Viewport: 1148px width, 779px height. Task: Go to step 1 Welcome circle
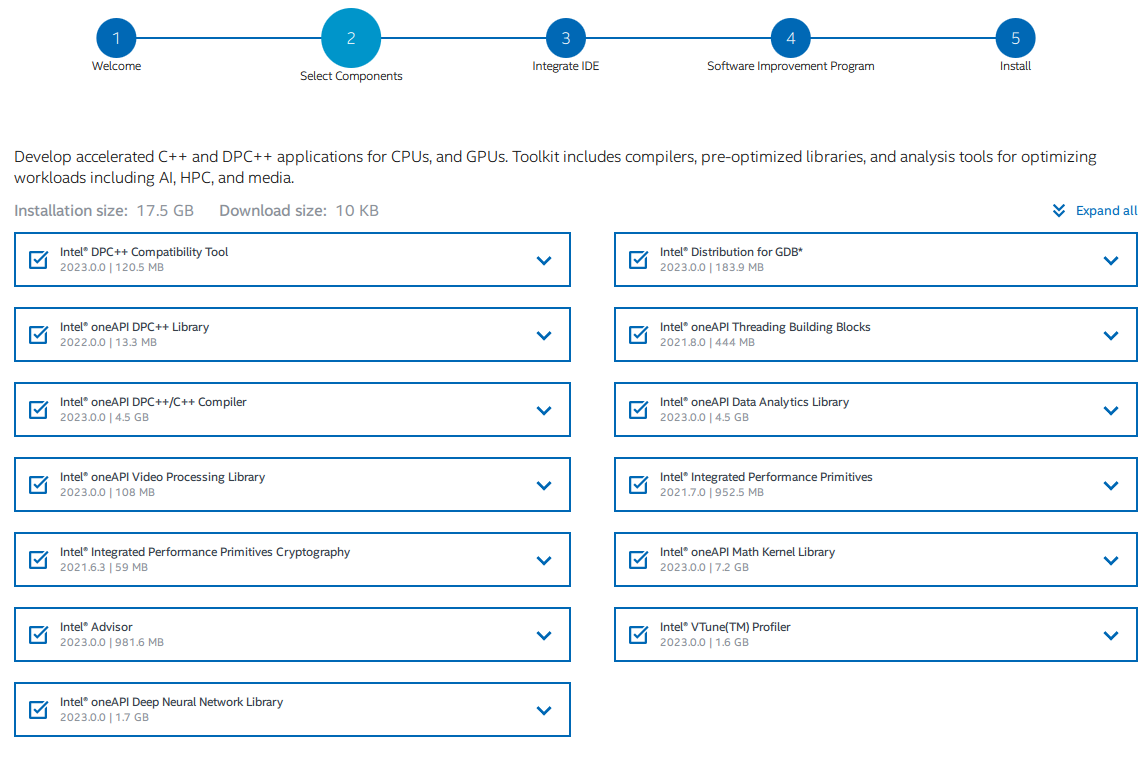[116, 38]
